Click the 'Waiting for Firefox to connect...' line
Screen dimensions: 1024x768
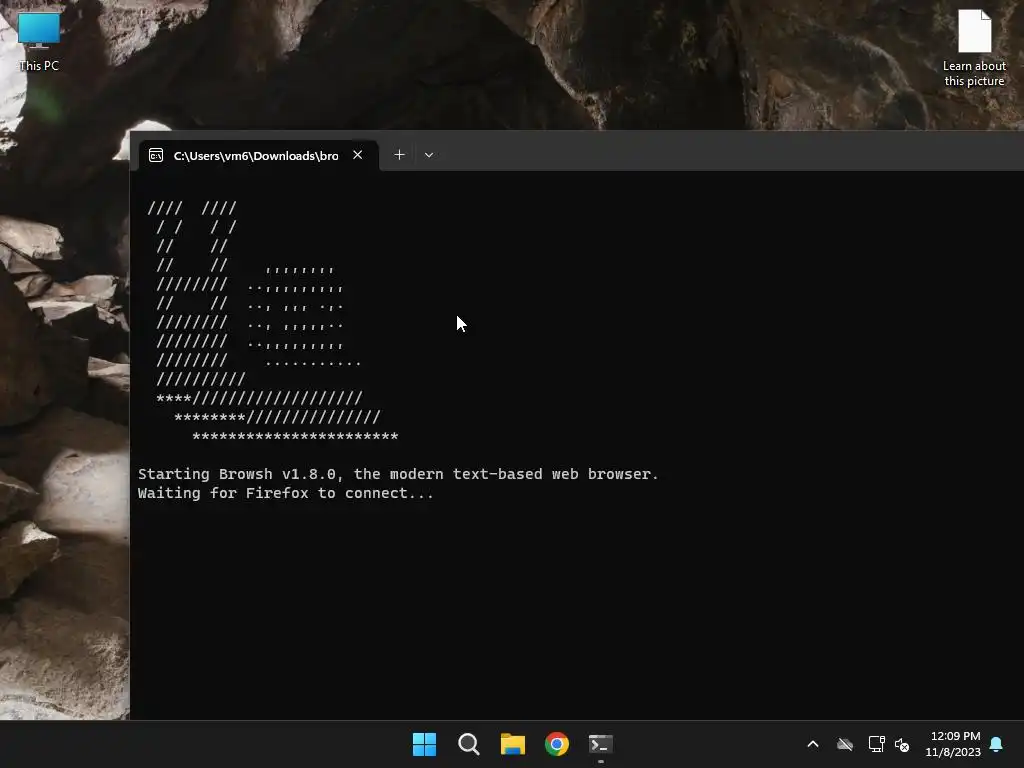click(285, 493)
